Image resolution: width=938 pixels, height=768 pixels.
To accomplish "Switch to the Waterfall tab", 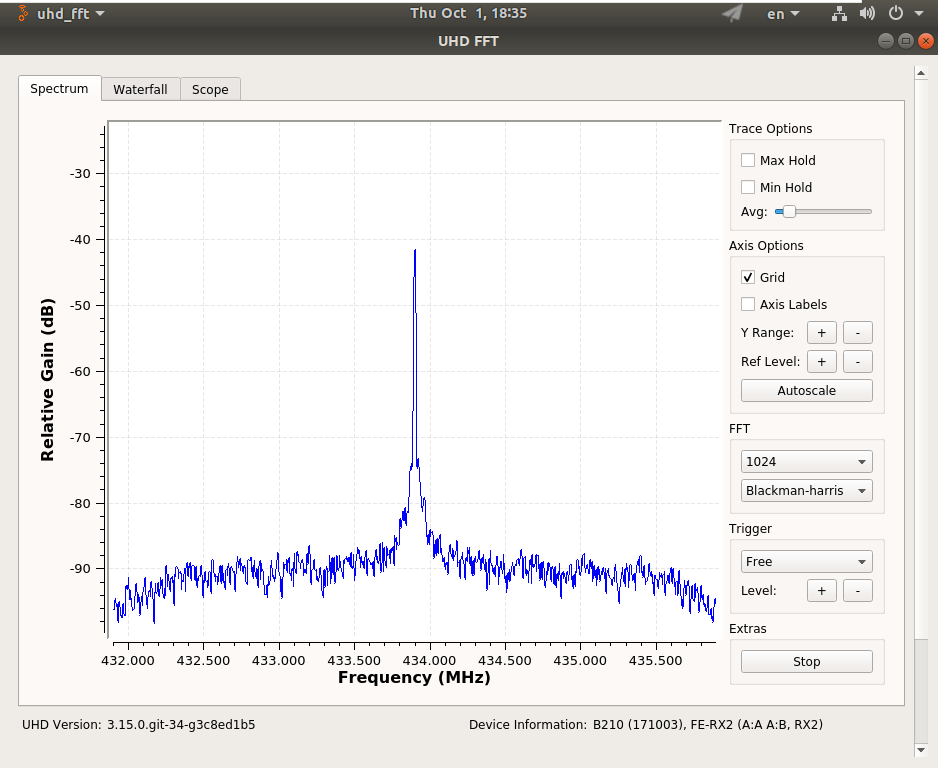I will 140,89.
